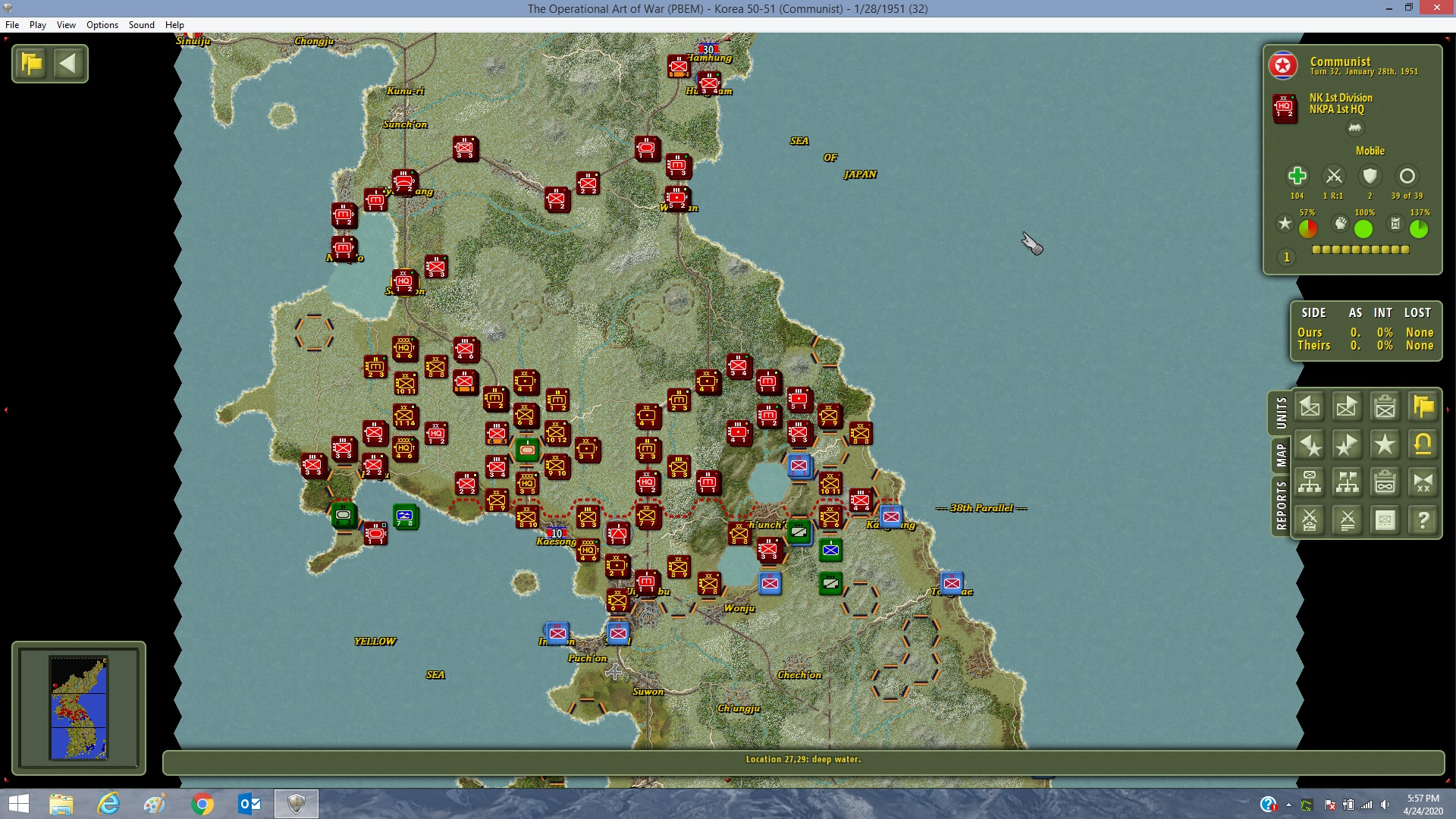The width and height of the screenshot is (1456, 819).
Task: Open File Explorer from the taskbar
Action: (x=61, y=804)
